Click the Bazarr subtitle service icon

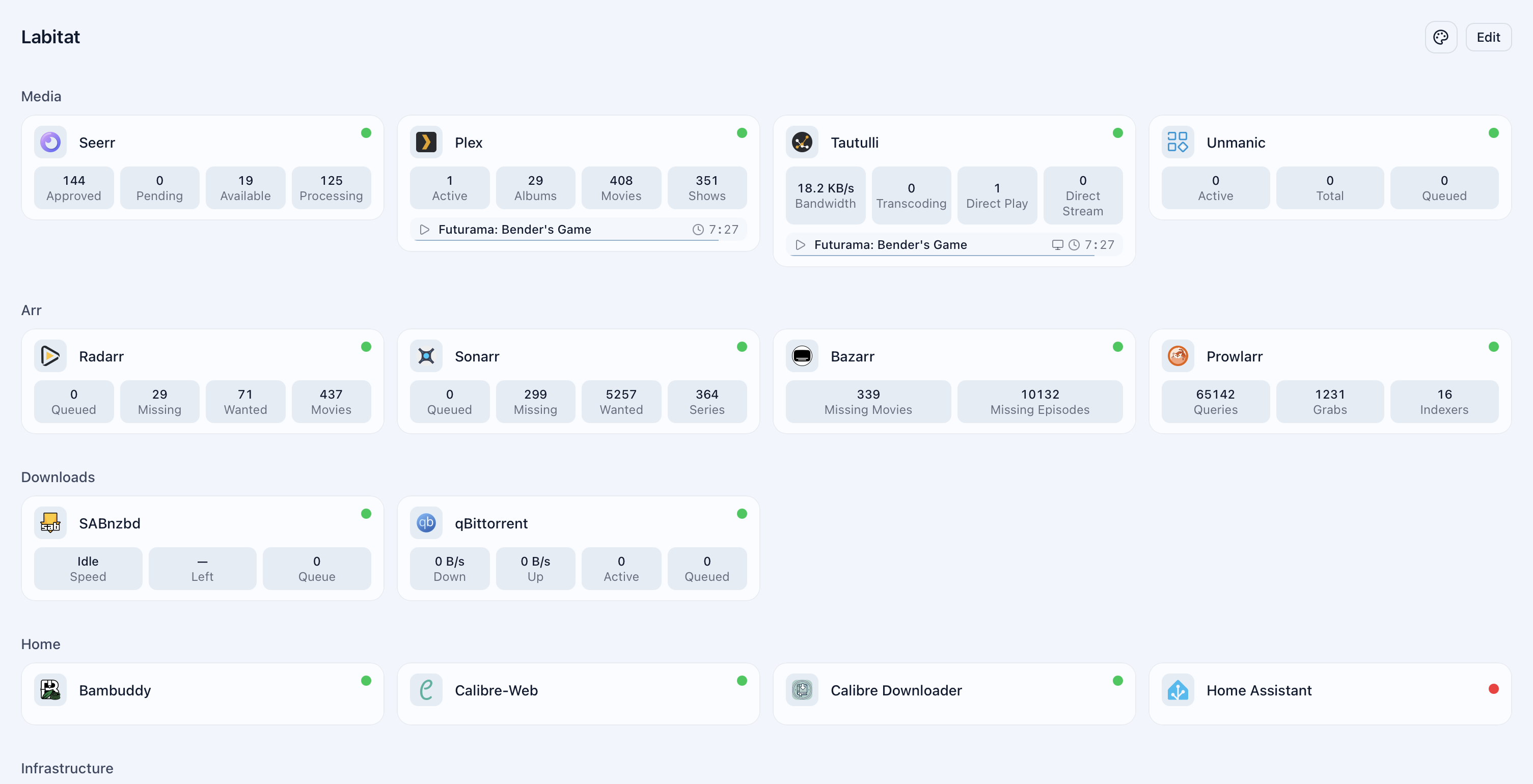tap(802, 356)
